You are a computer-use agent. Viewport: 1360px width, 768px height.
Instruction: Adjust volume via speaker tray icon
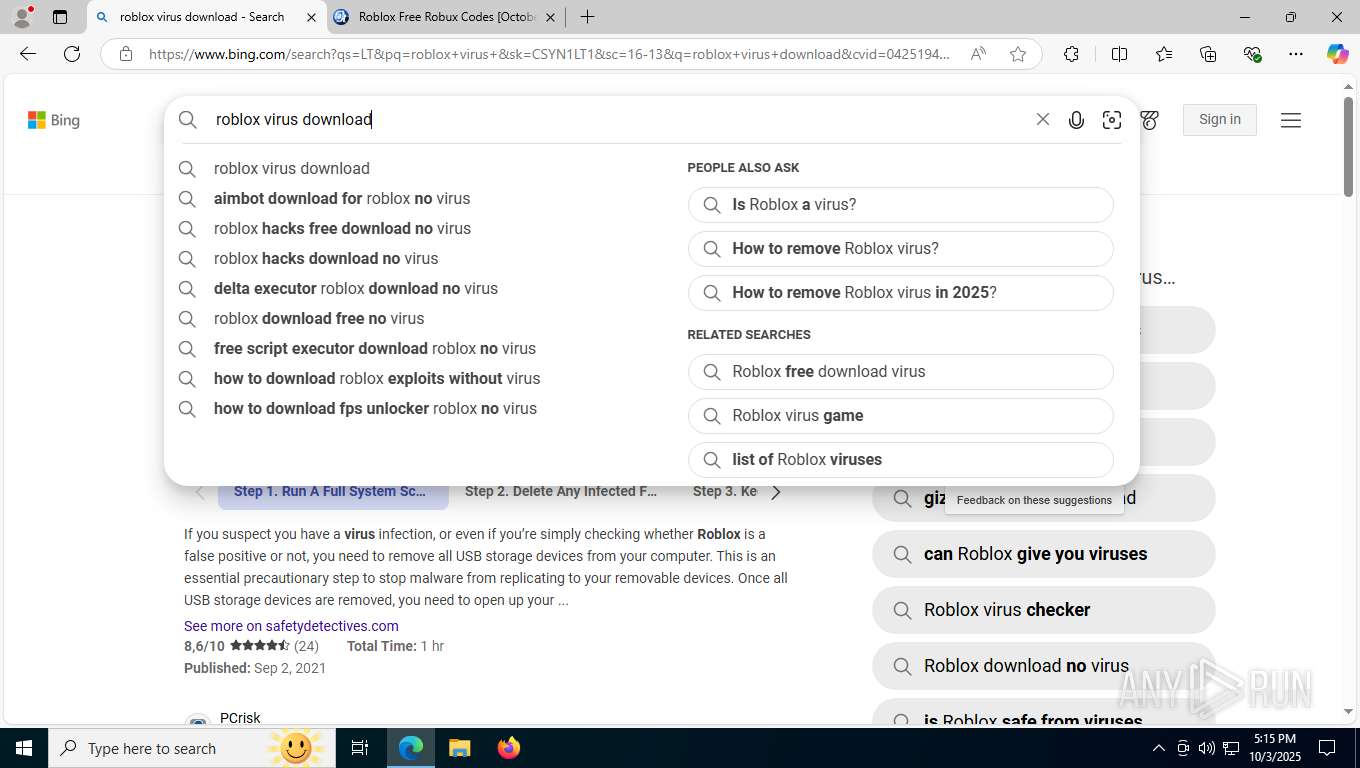tap(1207, 748)
